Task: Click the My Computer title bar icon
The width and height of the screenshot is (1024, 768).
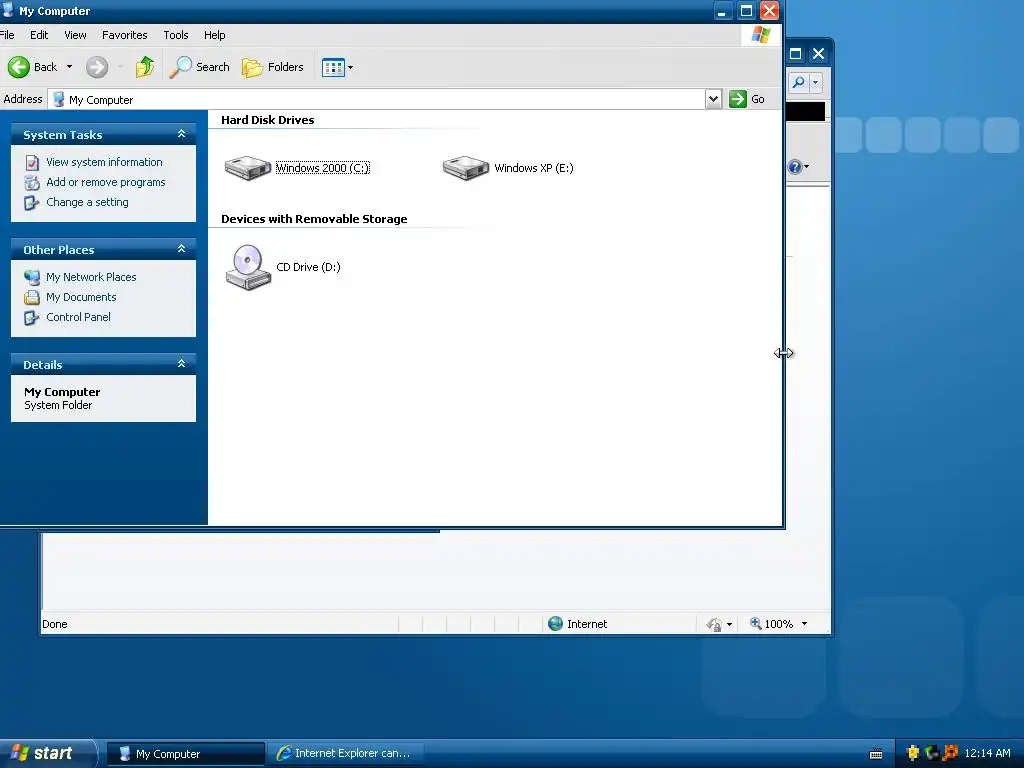Action: (8, 10)
